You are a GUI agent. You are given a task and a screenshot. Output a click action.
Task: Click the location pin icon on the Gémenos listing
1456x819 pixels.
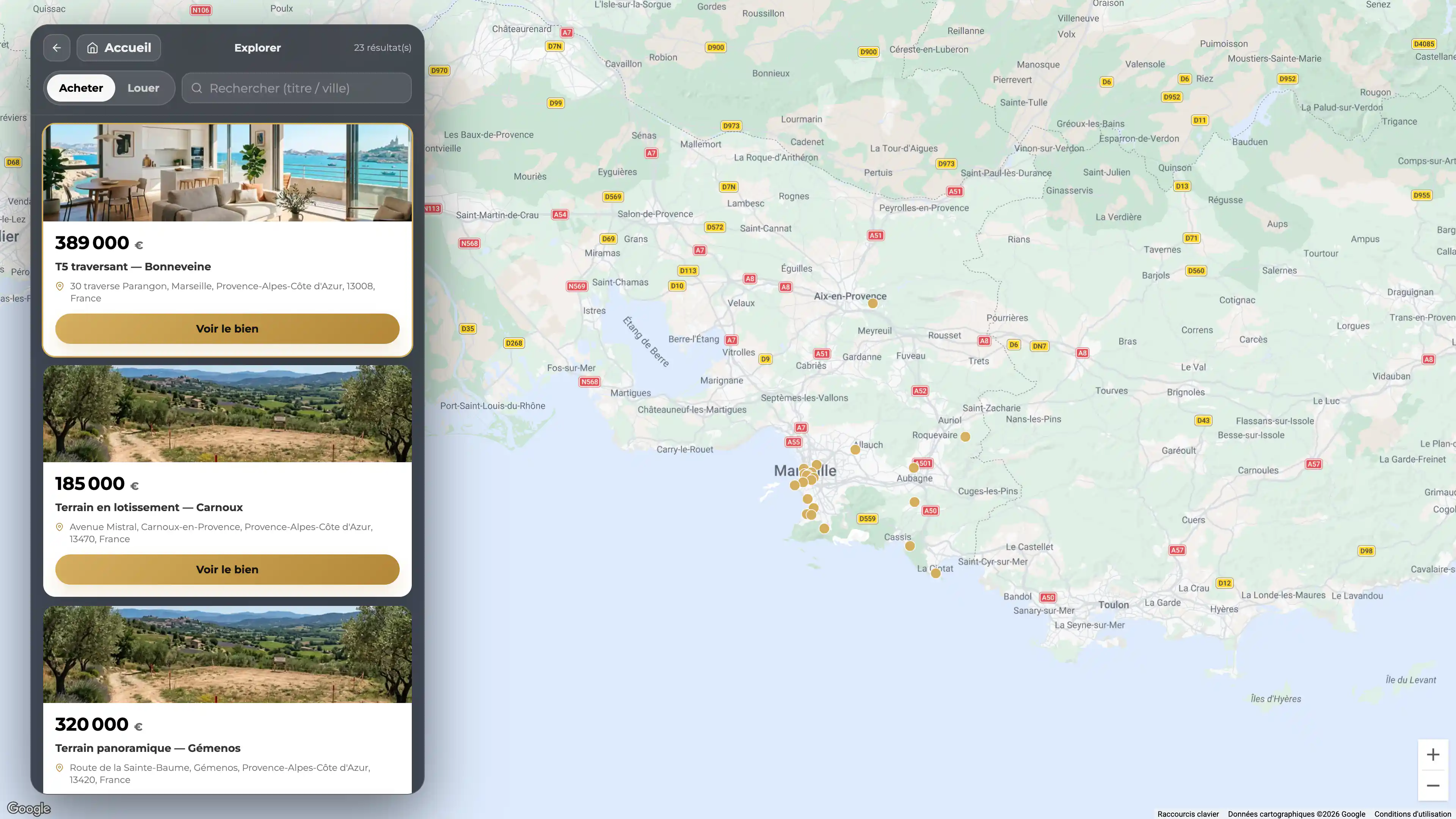[x=60, y=767]
